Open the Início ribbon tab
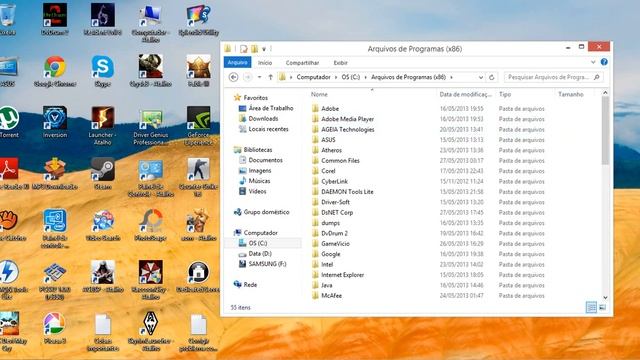The width and height of the screenshot is (640, 360). 264,62
